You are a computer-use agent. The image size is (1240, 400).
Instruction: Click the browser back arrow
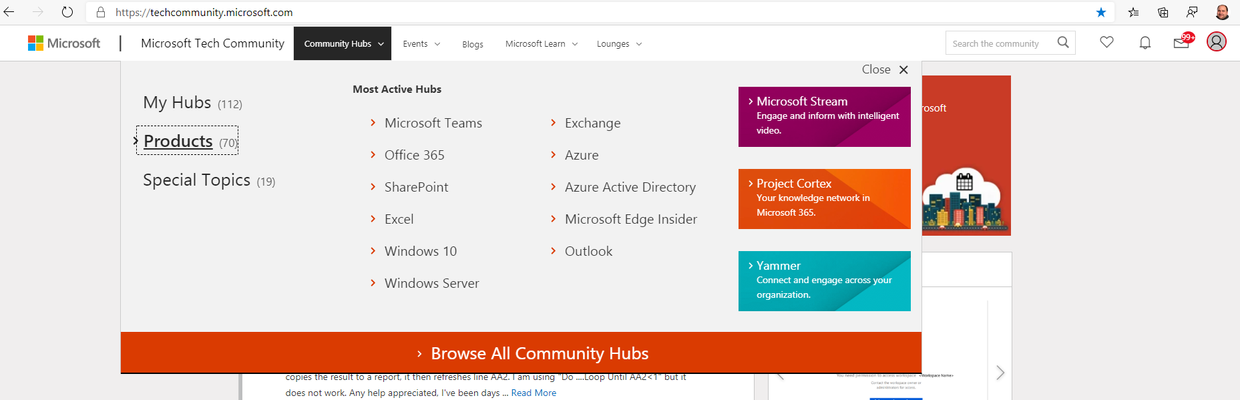pyautogui.click(x=10, y=12)
